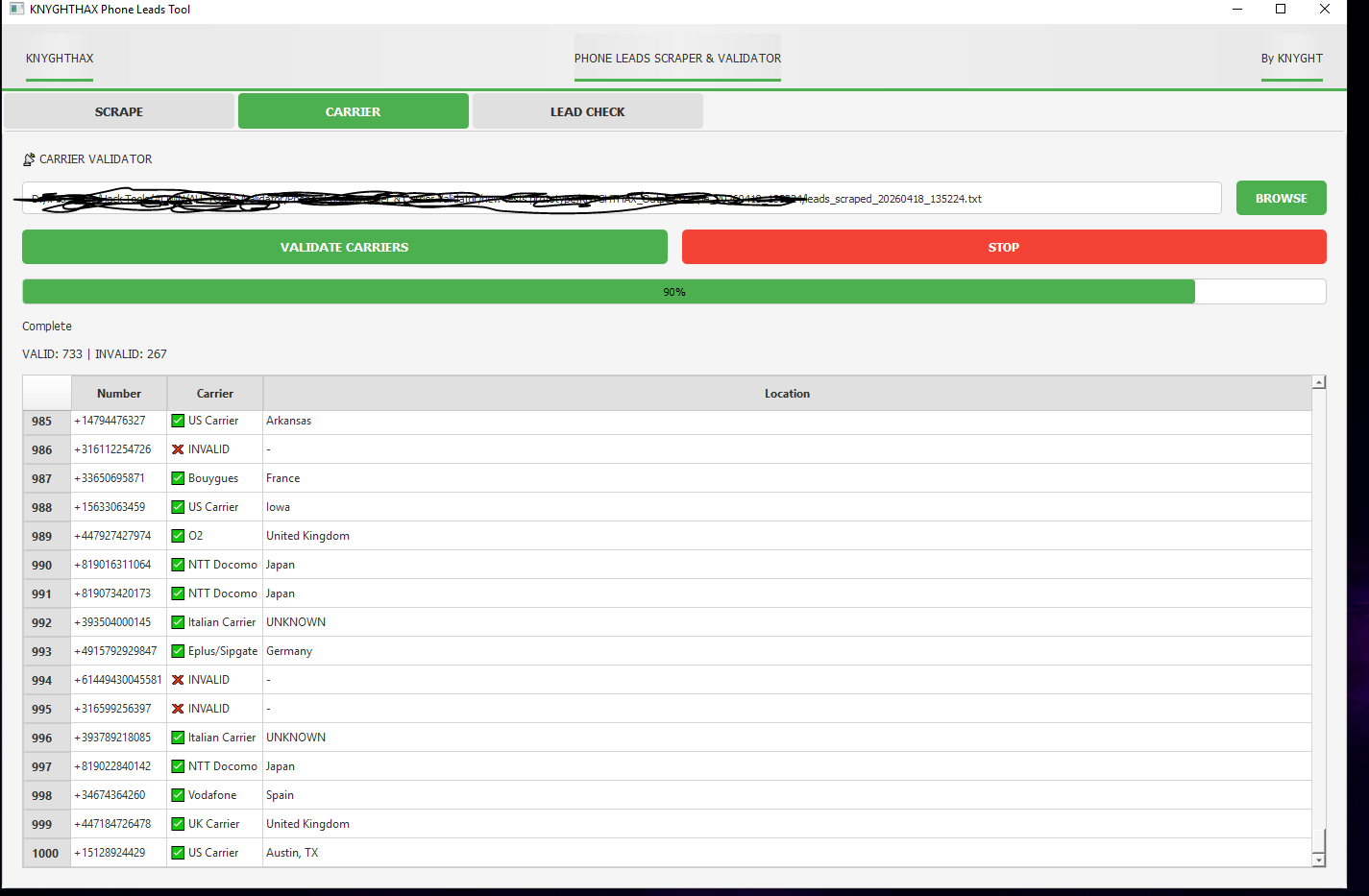Open the LEAD CHECK tab
1369x896 pixels.
[587, 111]
